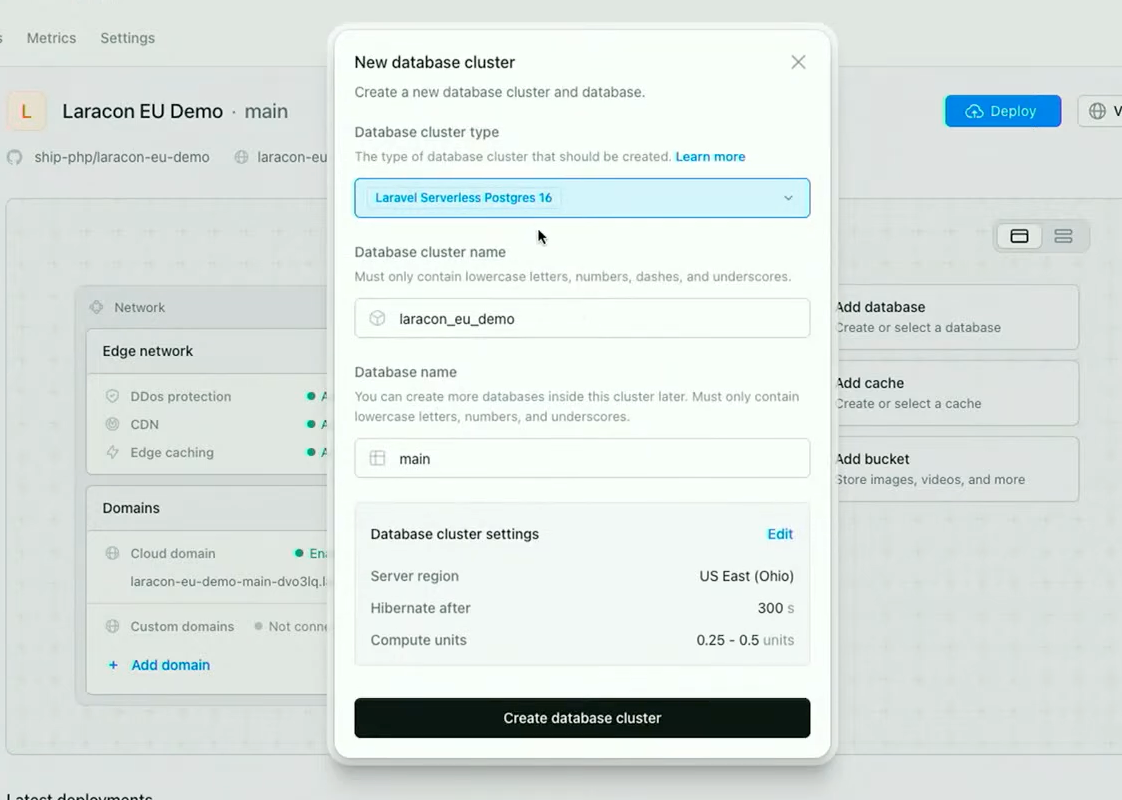1122x800 pixels.
Task: Click the main branch label
Action: tap(266, 112)
